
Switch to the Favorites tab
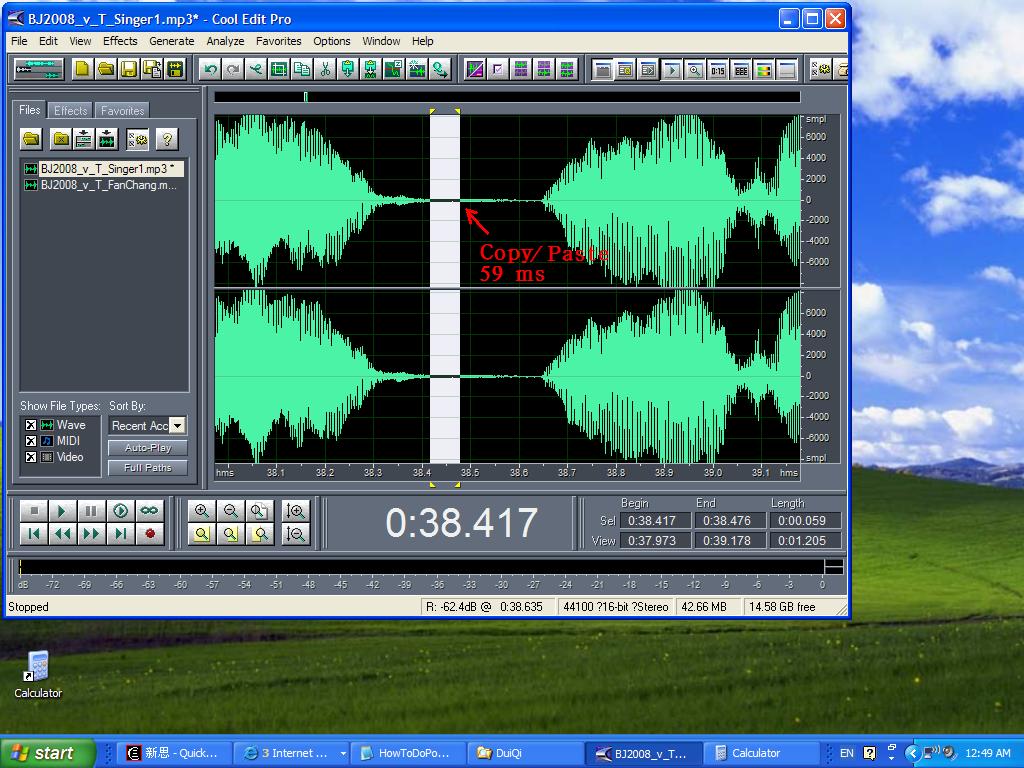click(123, 110)
